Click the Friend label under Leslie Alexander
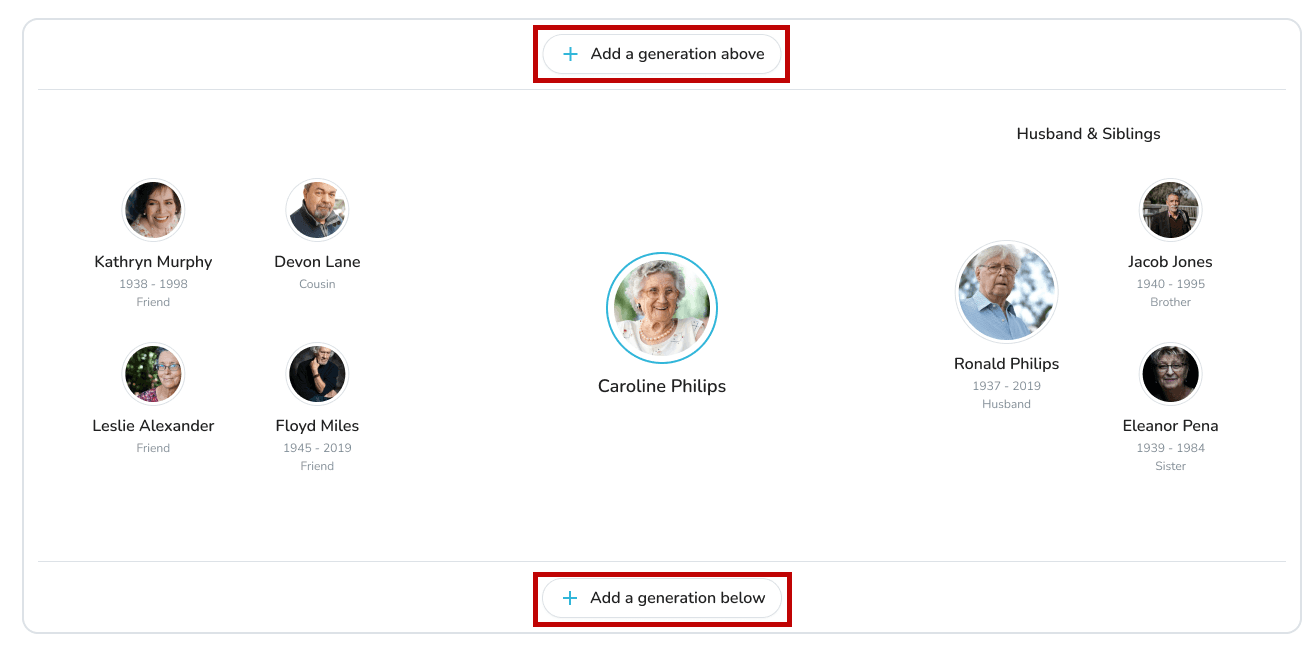Image resolution: width=1311 pixels, height=652 pixels. point(152,447)
